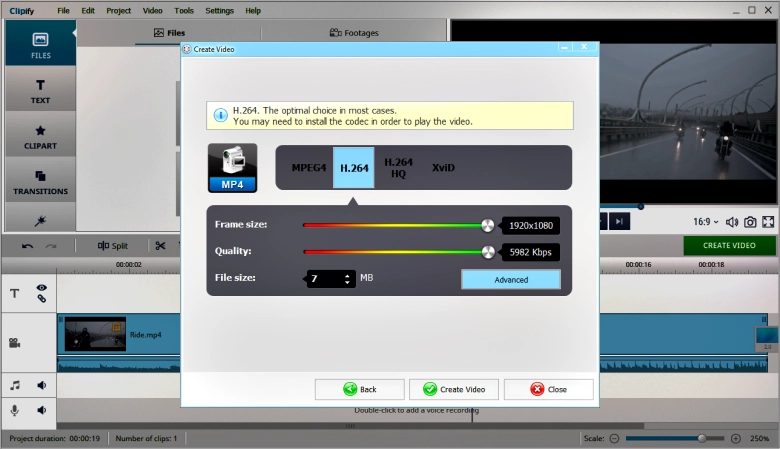Open the Video menu
This screenshot has height=449, width=780.
[x=152, y=10]
